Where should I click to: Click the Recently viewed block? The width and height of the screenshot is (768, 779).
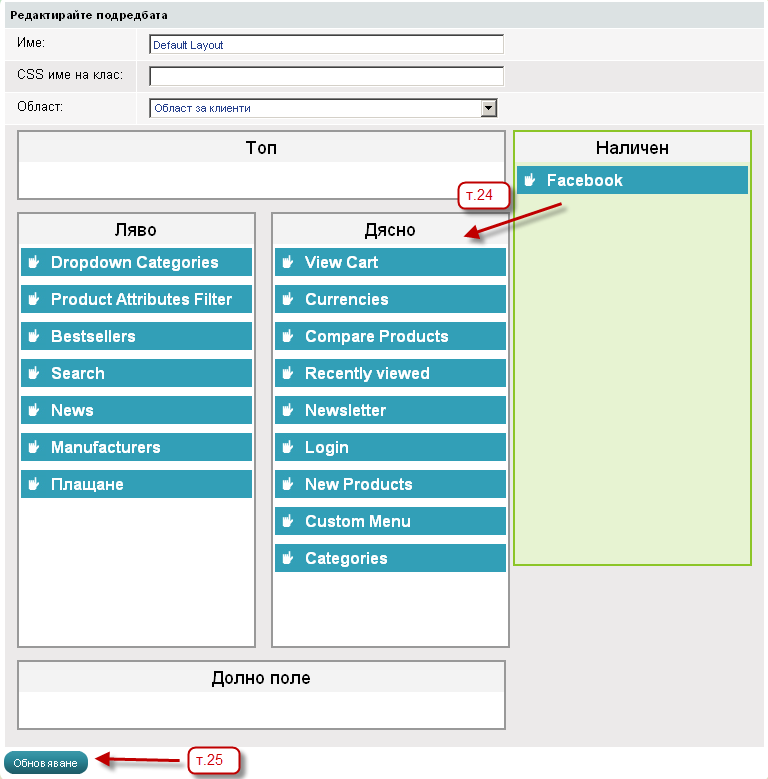(x=390, y=373)
